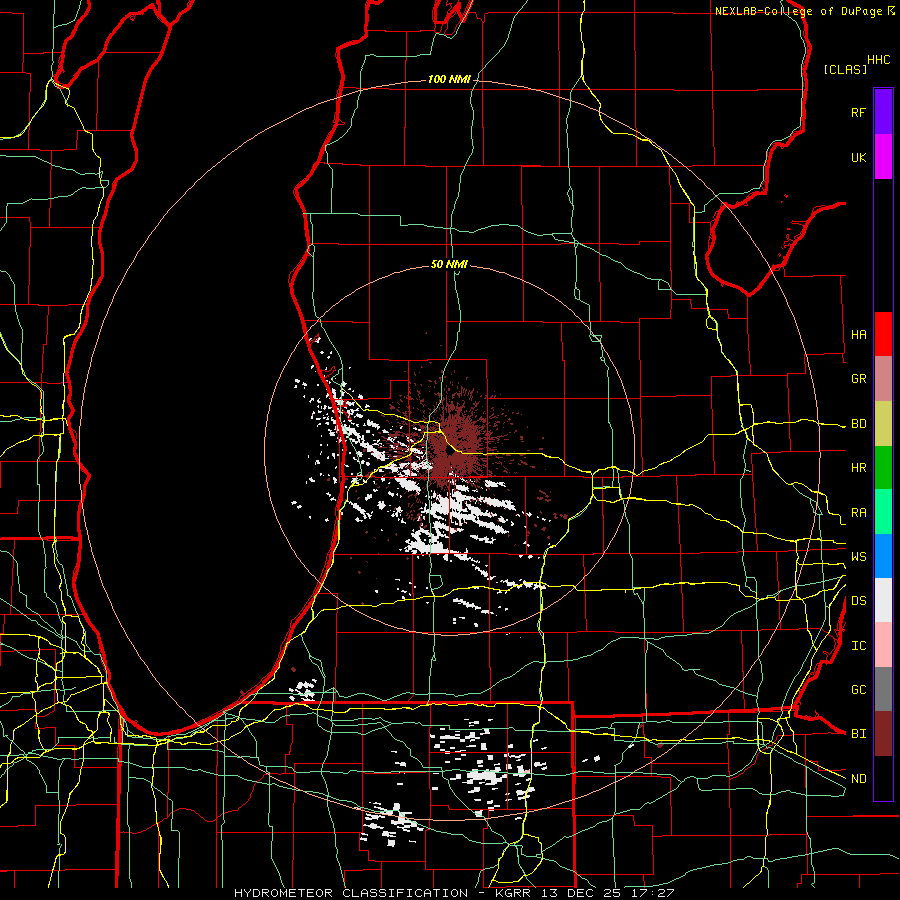Click the HR legend label
The height and width of the screenshot is (900, 900).
[x=858, y=468]
